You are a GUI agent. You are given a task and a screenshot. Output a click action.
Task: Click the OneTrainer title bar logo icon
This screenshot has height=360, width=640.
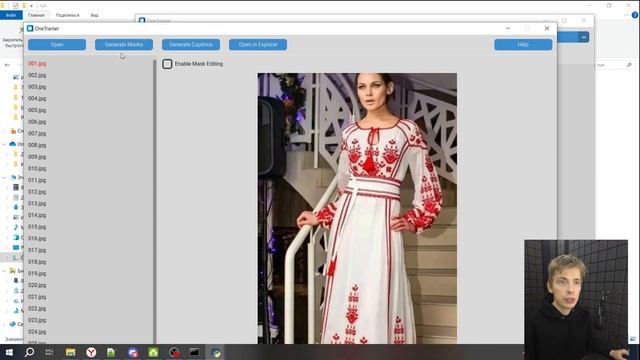30,28
